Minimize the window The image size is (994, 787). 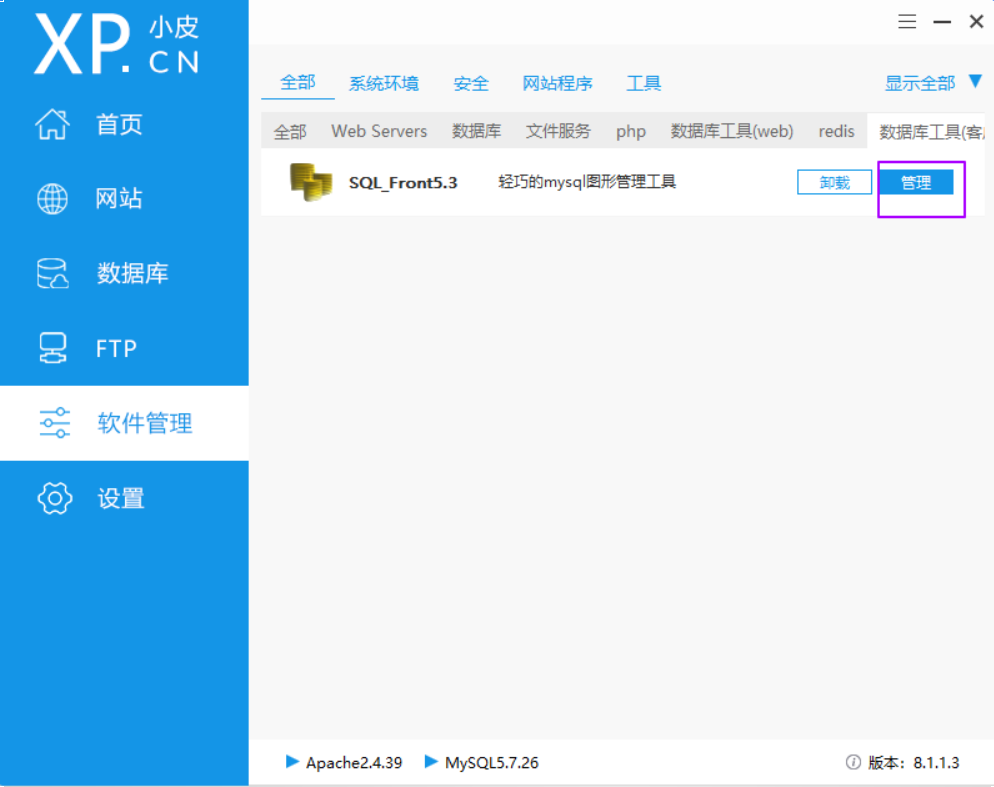(x=942, y=22)
